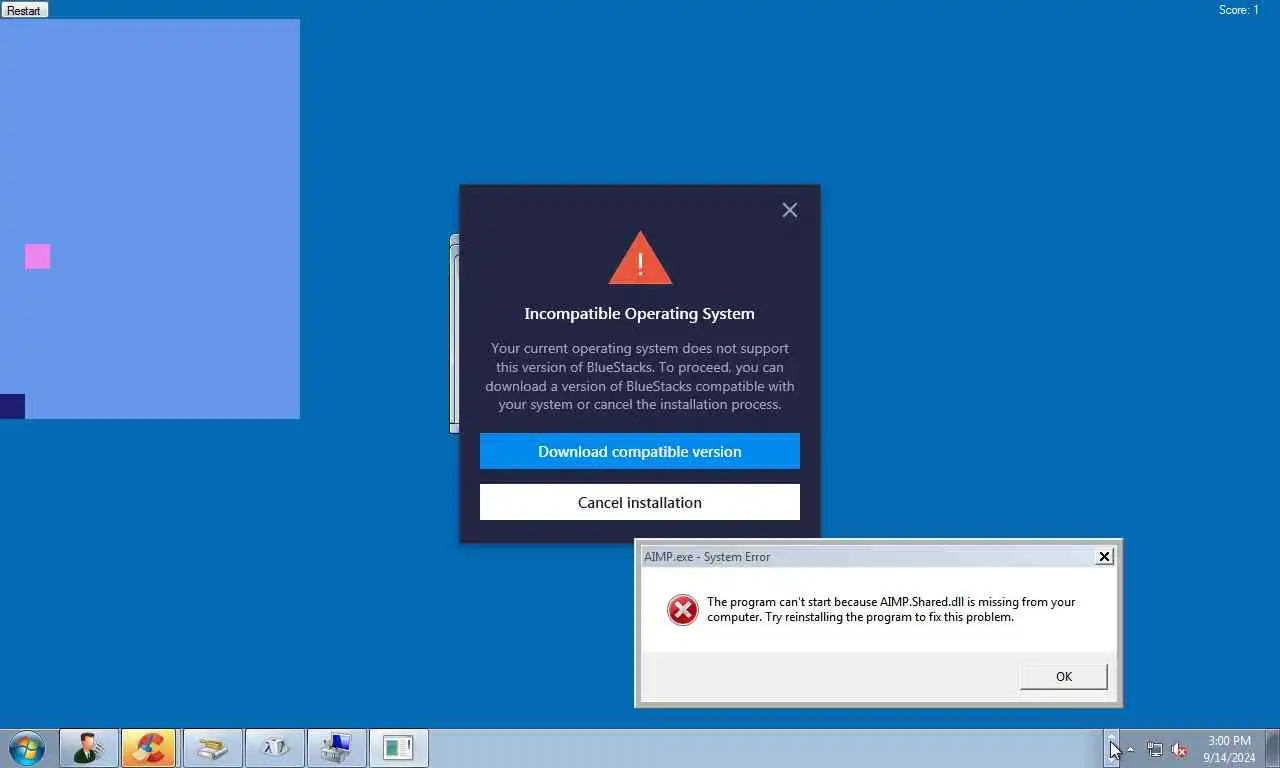Open the network status tray icon
This screenshot has height=768, width=1280.
(1155, 749)
